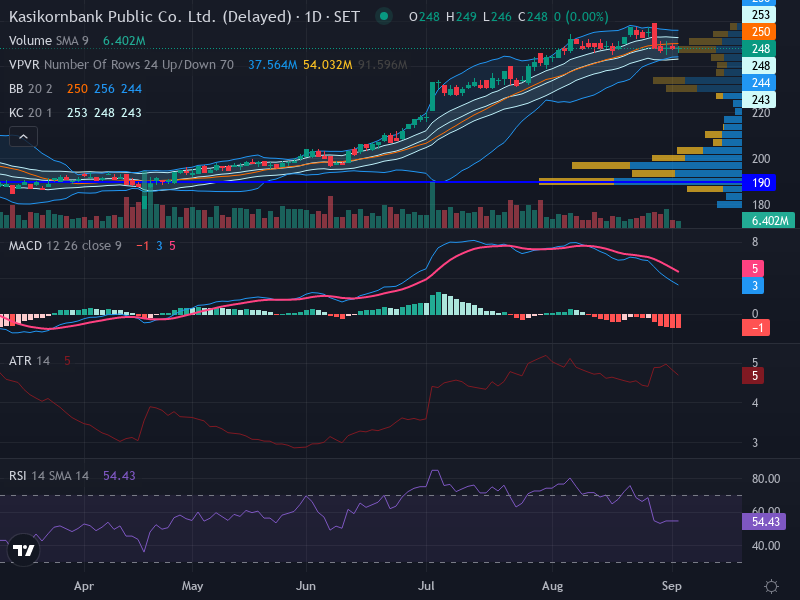Click the L246 low value in header
Viewport: 800px width, 600px height.
(x=497, y=17)
